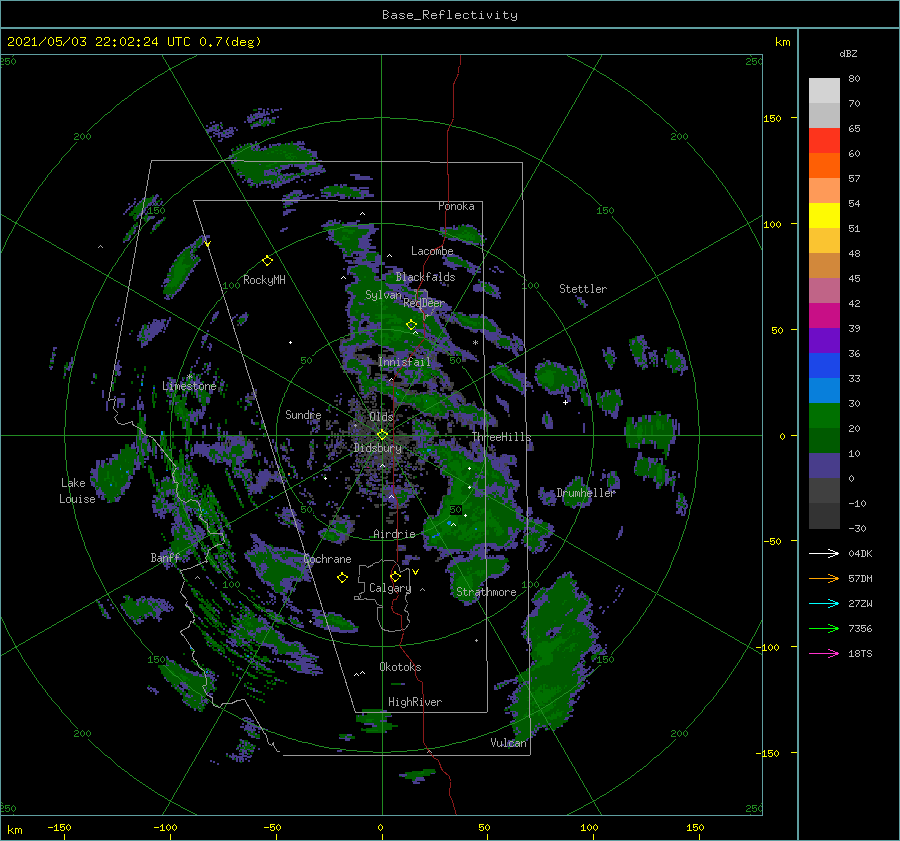The height and width of the screenshot is (841, 900).
Task: Click the HighRiver label
Action: tap(415, 702)
